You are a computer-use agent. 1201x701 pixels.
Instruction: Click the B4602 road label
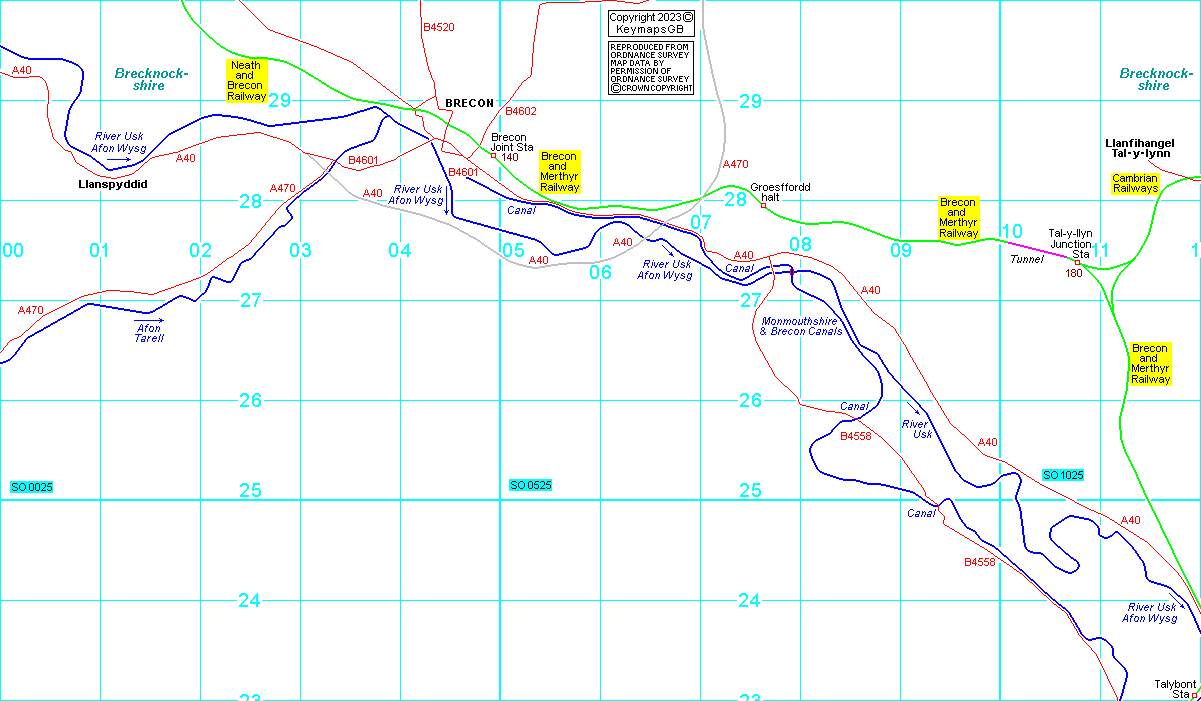(521, 112)
